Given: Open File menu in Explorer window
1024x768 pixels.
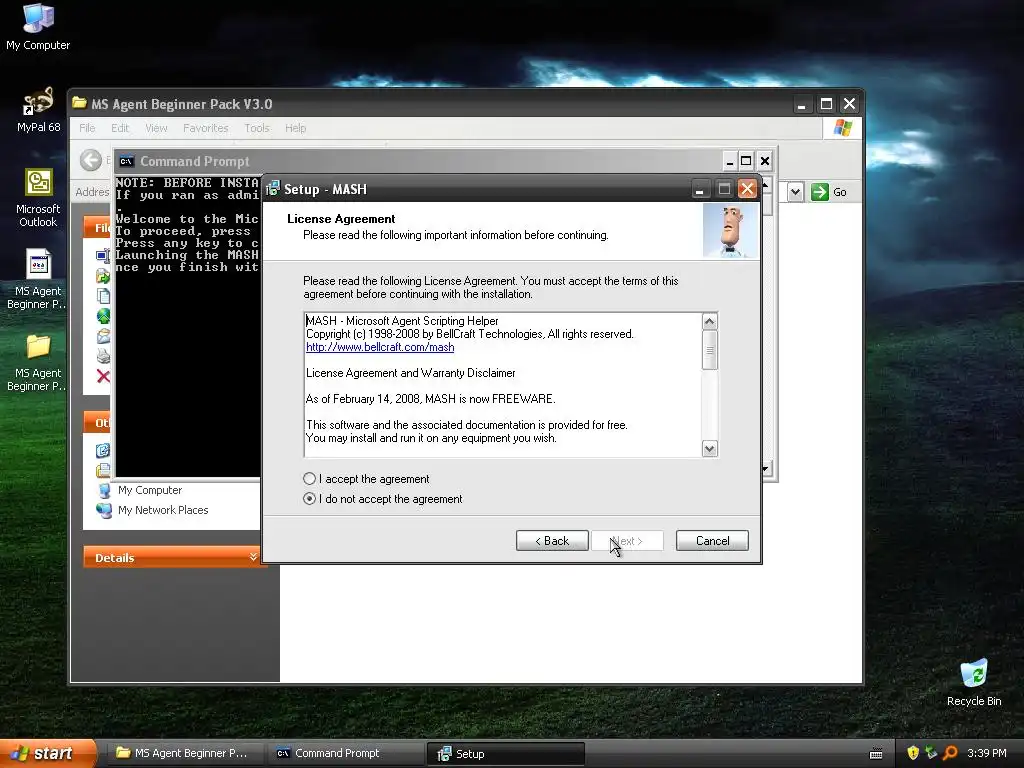Looking at the screenshot, I should tap(87, 128).
